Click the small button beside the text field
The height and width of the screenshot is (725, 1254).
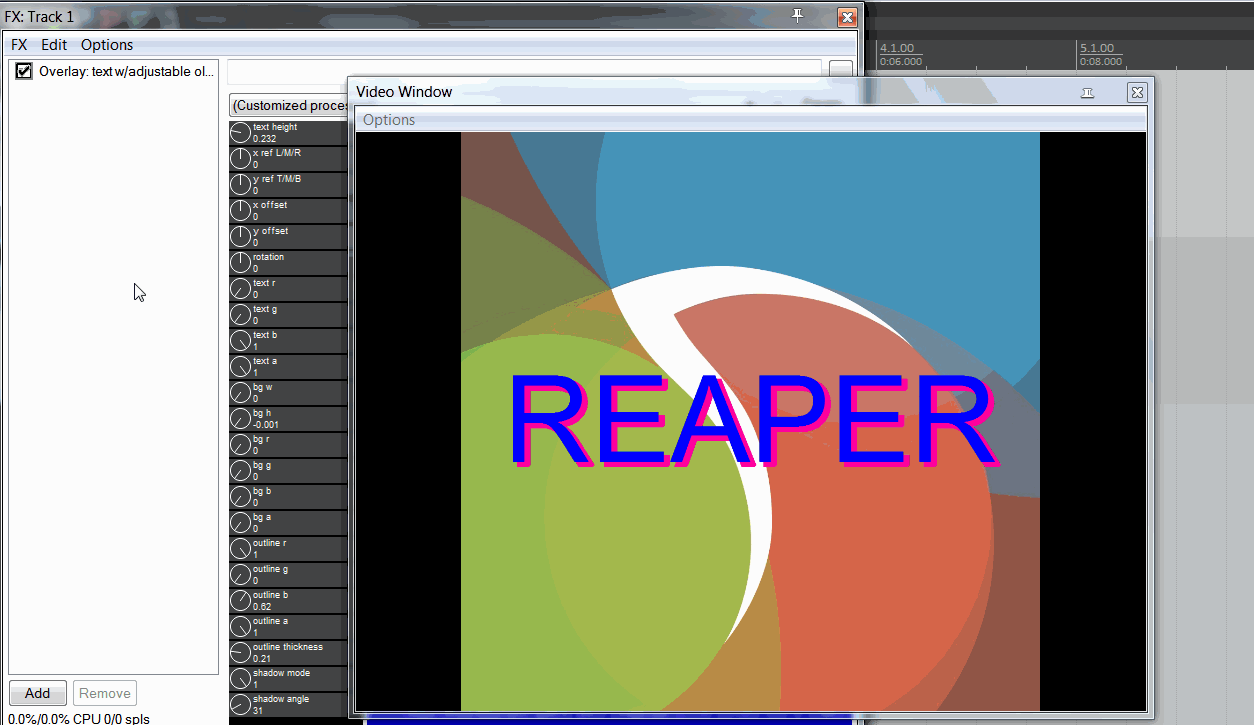click(841, 71)
